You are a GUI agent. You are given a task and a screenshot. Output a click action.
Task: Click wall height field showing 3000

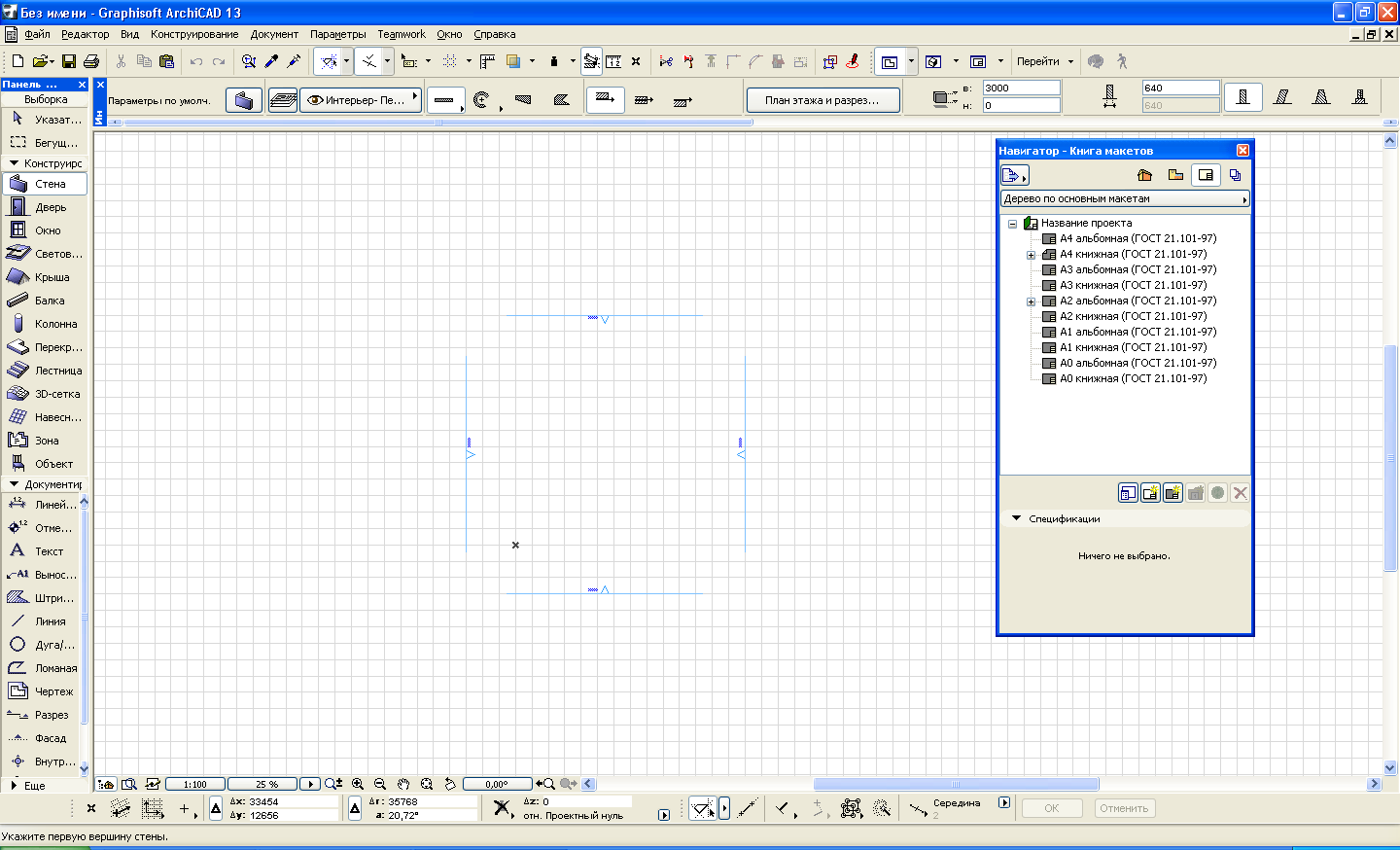[x=1021, y=89]
